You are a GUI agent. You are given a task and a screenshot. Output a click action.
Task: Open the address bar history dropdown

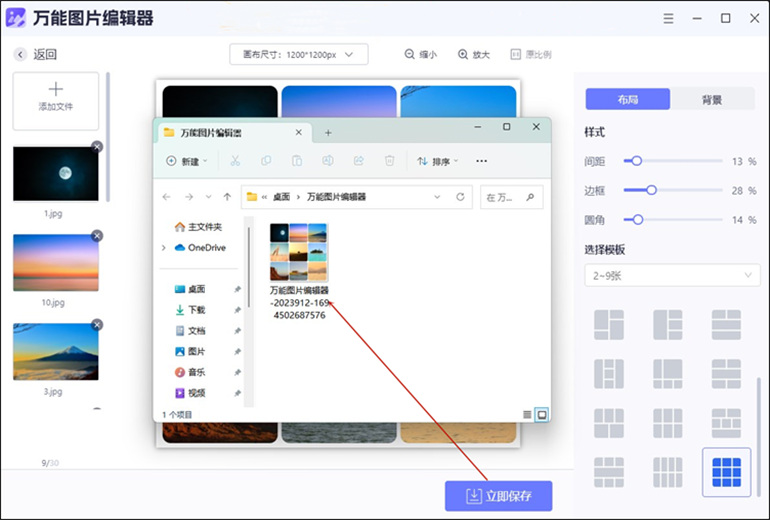click(x=437, y=197)
